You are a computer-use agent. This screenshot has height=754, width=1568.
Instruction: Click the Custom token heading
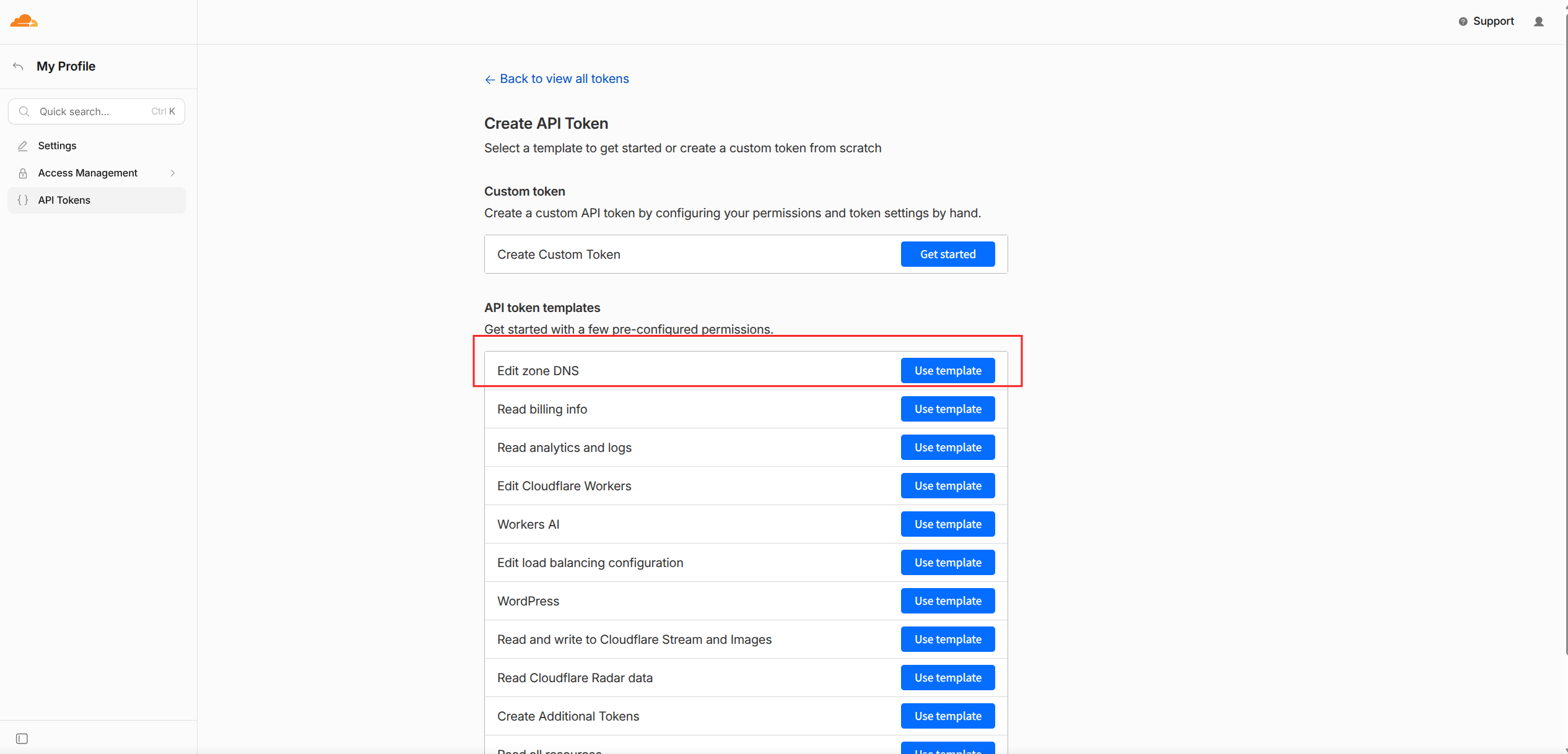tap(525, 191)
